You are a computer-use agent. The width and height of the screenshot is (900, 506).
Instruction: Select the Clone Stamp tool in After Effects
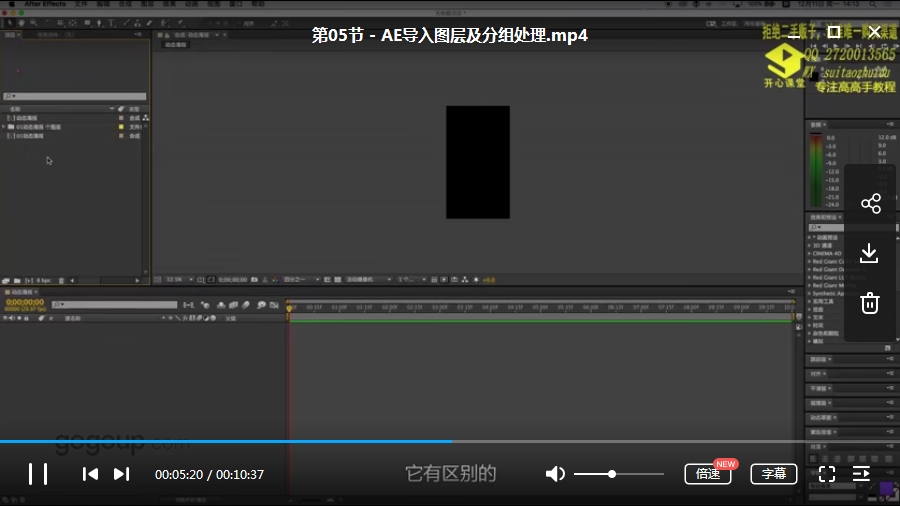pyautogui.click(x=138, y=23)
